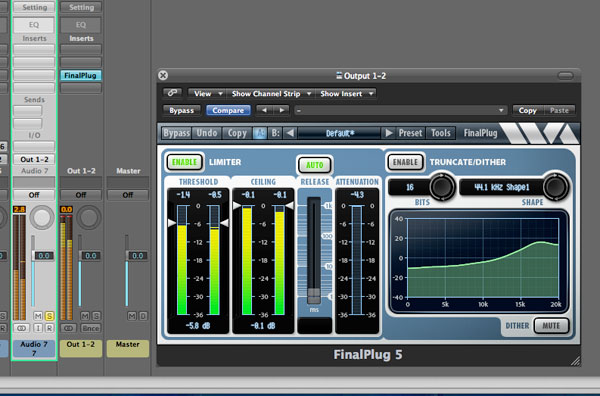Open the Preset menu in FinalPlug bar

click(x=410, y=133)
